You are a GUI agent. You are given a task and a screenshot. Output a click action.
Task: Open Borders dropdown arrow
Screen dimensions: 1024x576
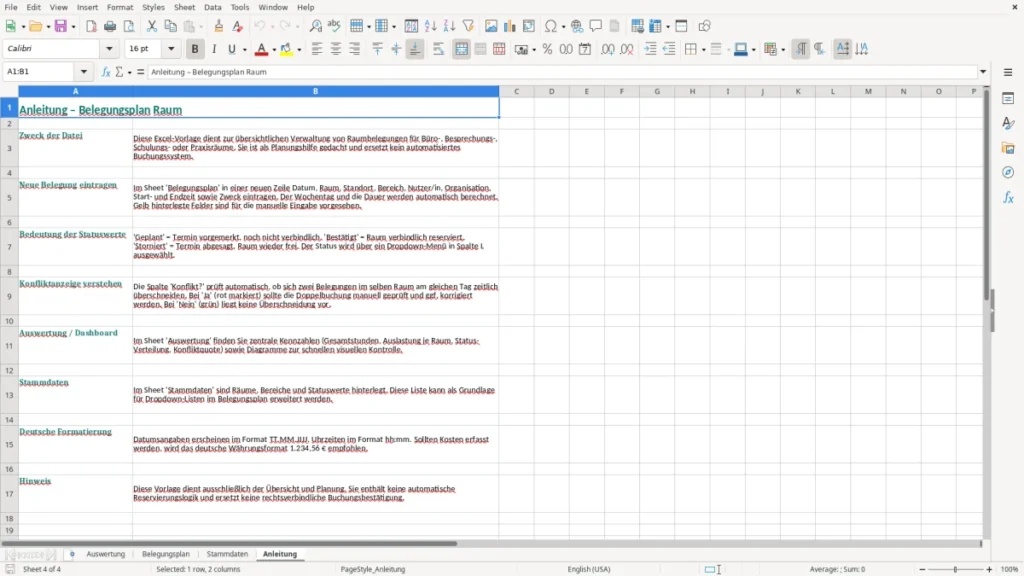pyautogui.click(x=703, y=50)
